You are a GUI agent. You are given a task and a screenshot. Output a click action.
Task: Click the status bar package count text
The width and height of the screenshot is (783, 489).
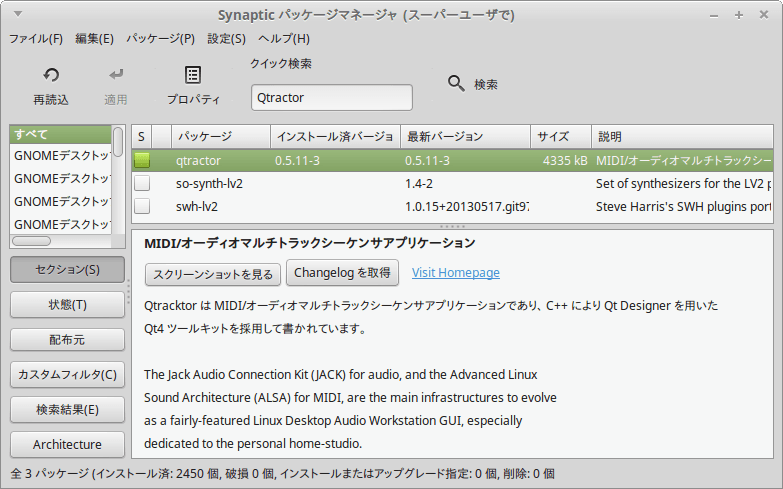coord(283,474)
